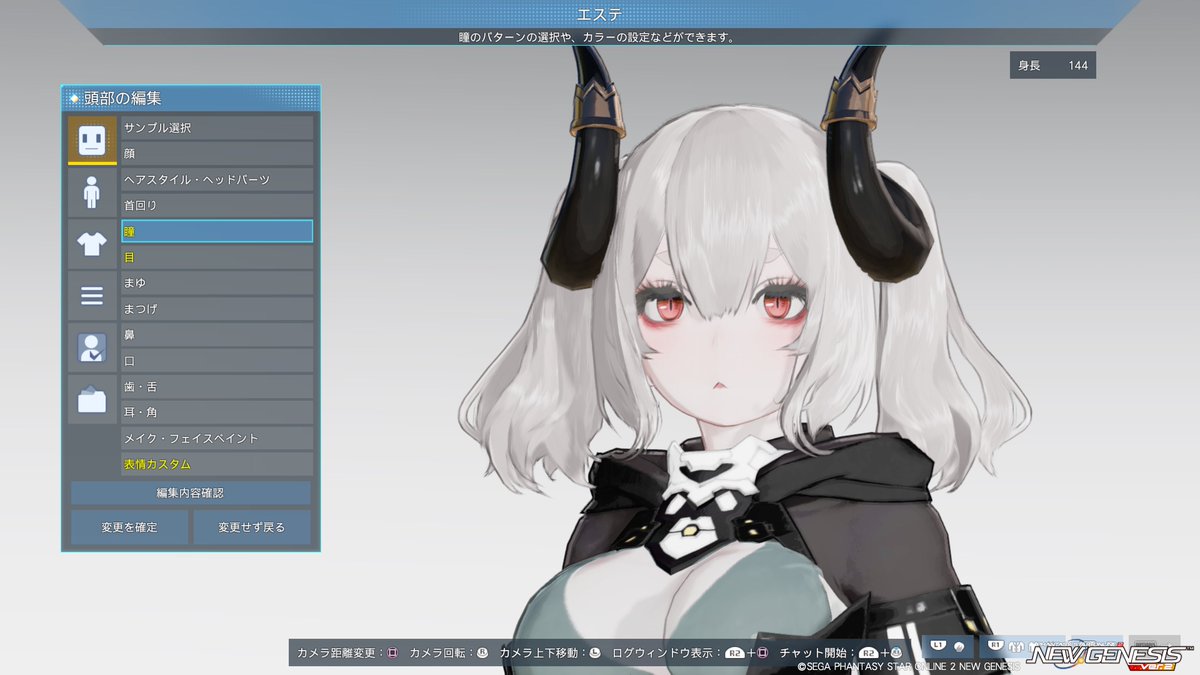Choose the highlighted 瞳 pupil entry
The height and width of the screenshot is (675, 1200).
click(x=217, y=231)
